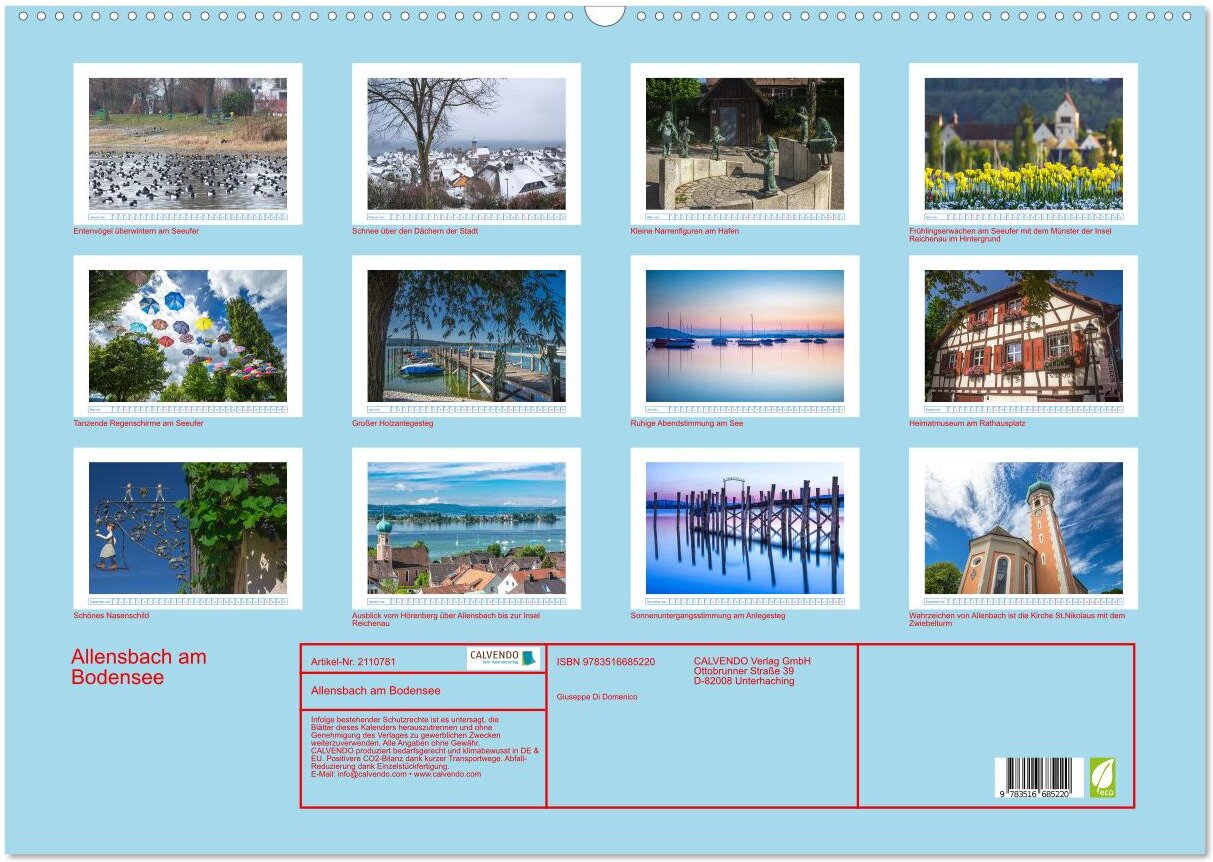Open the yellow tulips spring photo

1023,142
